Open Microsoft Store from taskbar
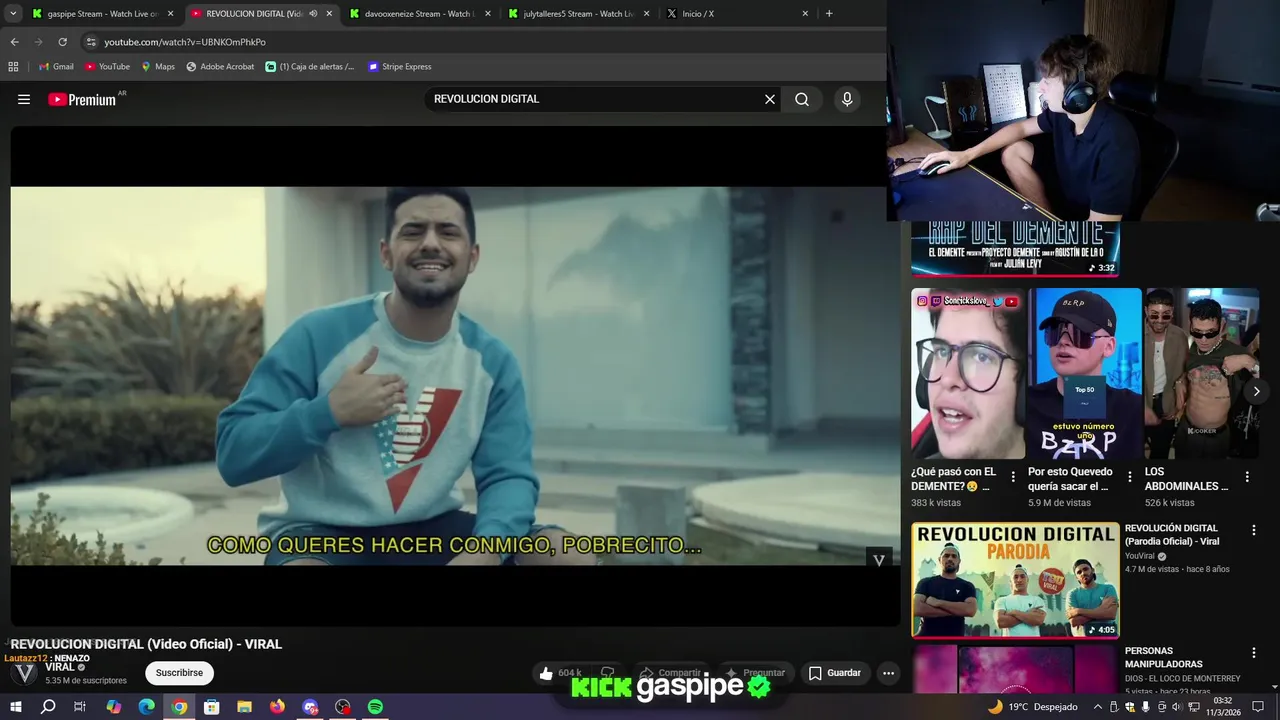 tap(211, 707)
